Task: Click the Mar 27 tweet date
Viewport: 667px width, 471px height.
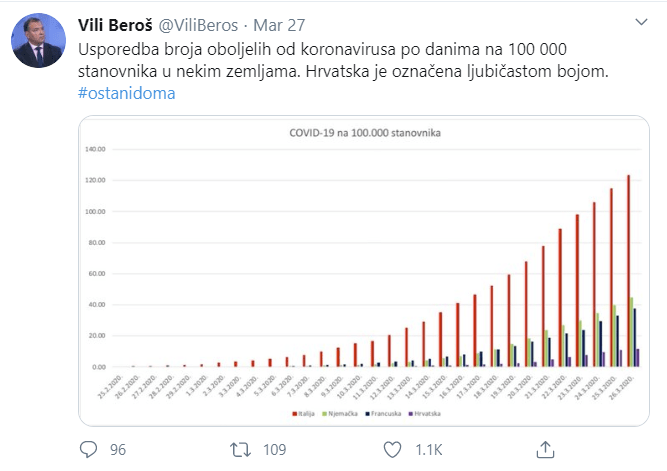Action: [279, 25]
